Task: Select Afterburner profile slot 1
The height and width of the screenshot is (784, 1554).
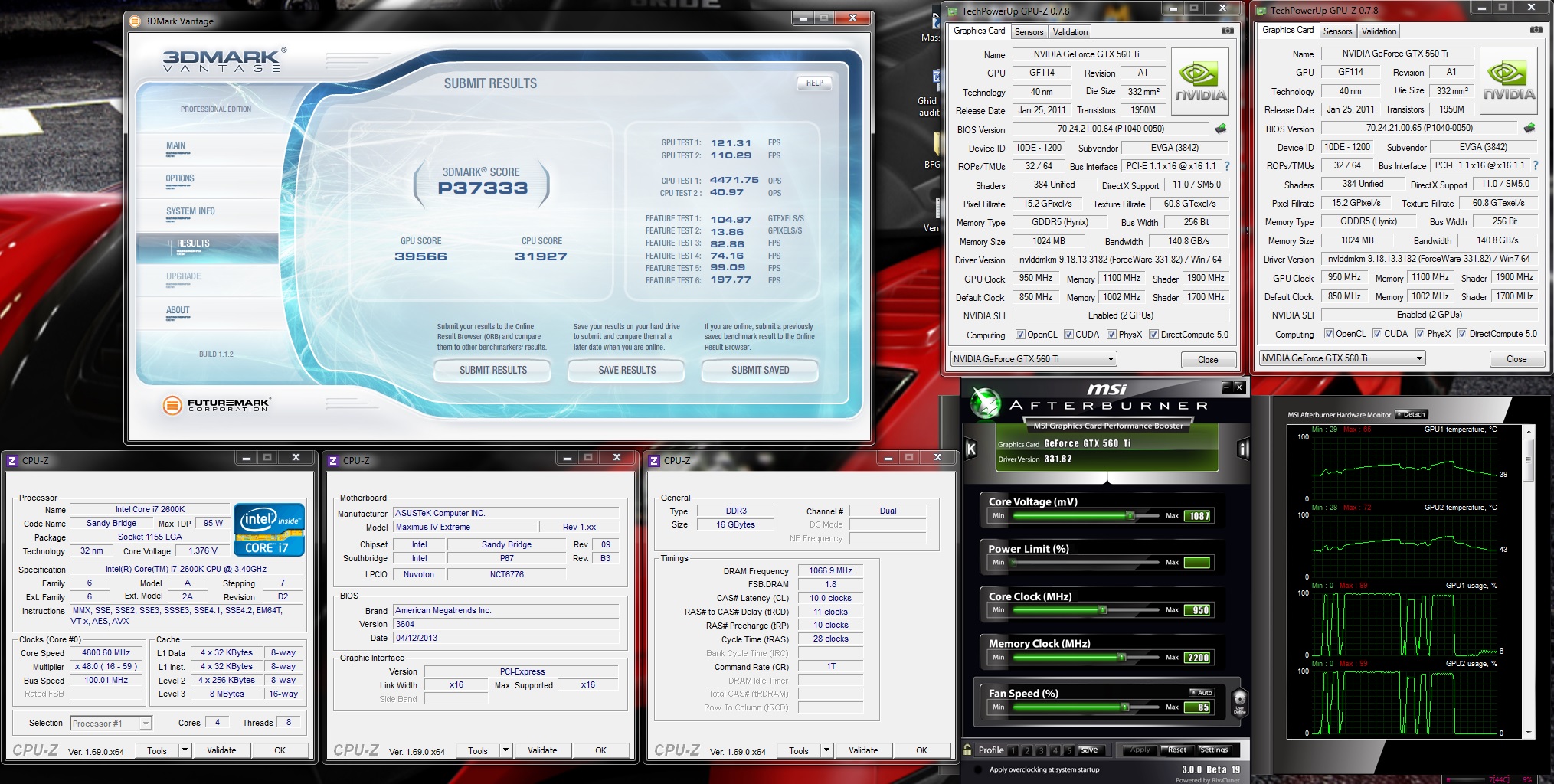Action: [x=1013, y=750]
